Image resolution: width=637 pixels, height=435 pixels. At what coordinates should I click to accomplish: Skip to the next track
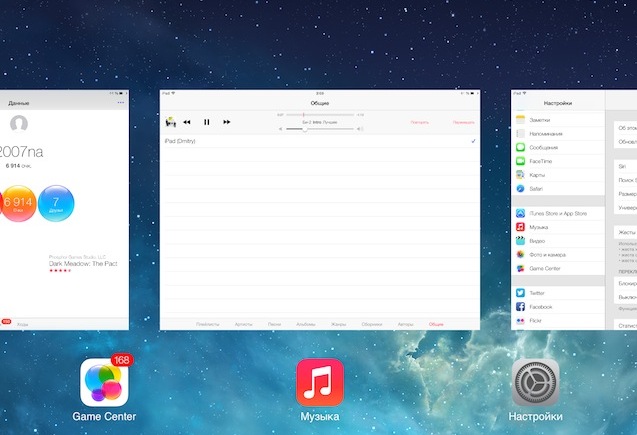coord(227,122)
